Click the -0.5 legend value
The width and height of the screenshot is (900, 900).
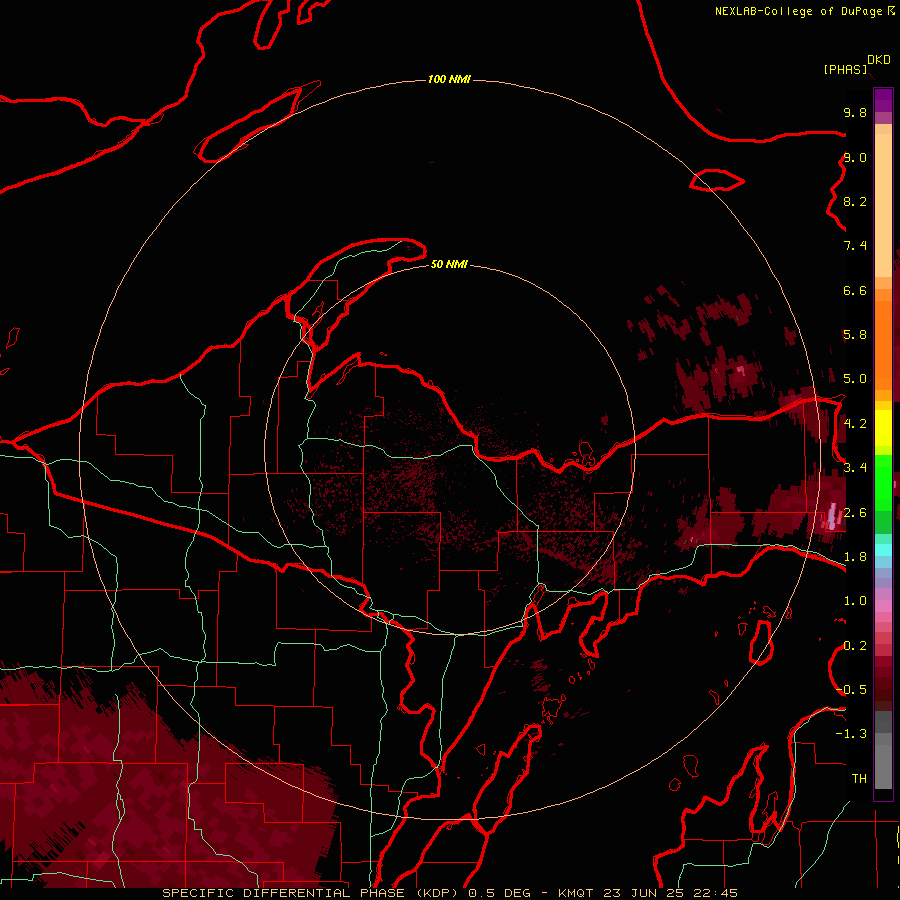pyautogui.click(x=852, y=690)
